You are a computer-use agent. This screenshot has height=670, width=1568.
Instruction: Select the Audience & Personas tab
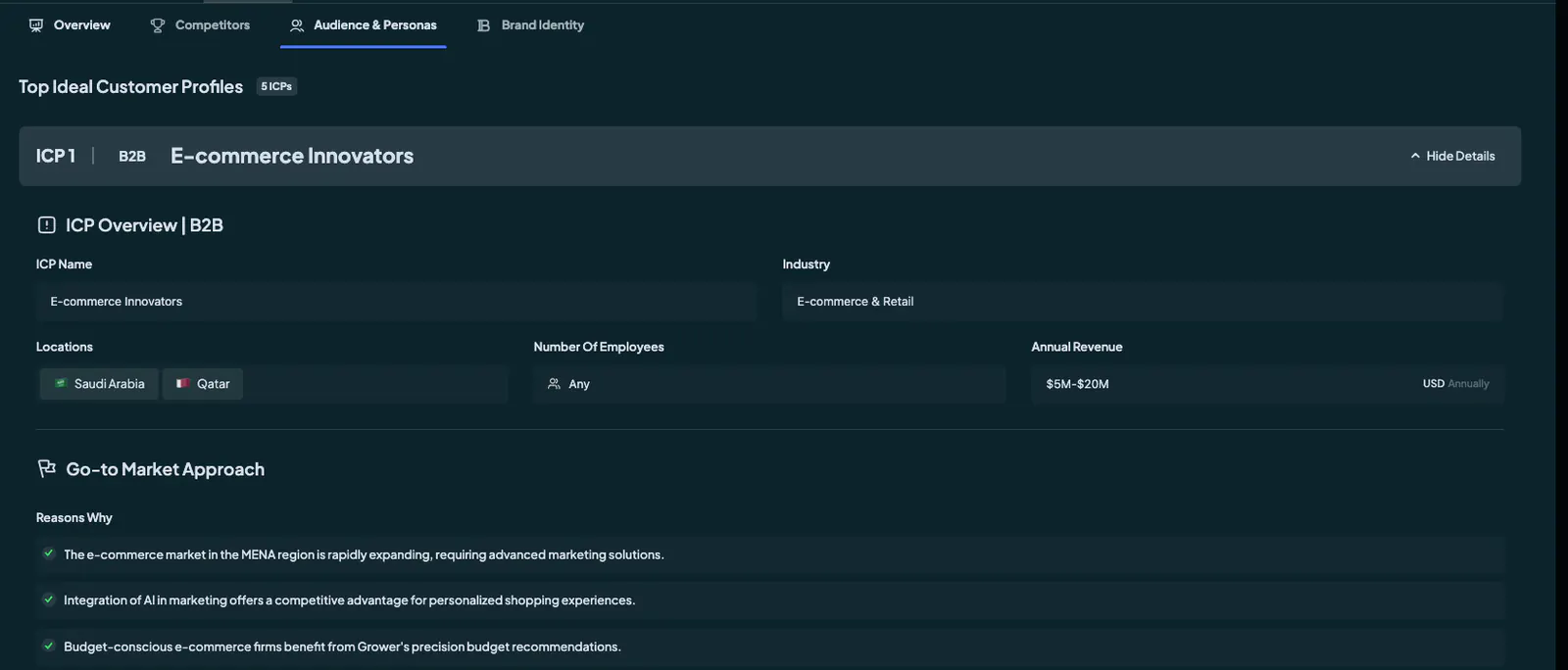pyautogui.click(x=364, y=25)
